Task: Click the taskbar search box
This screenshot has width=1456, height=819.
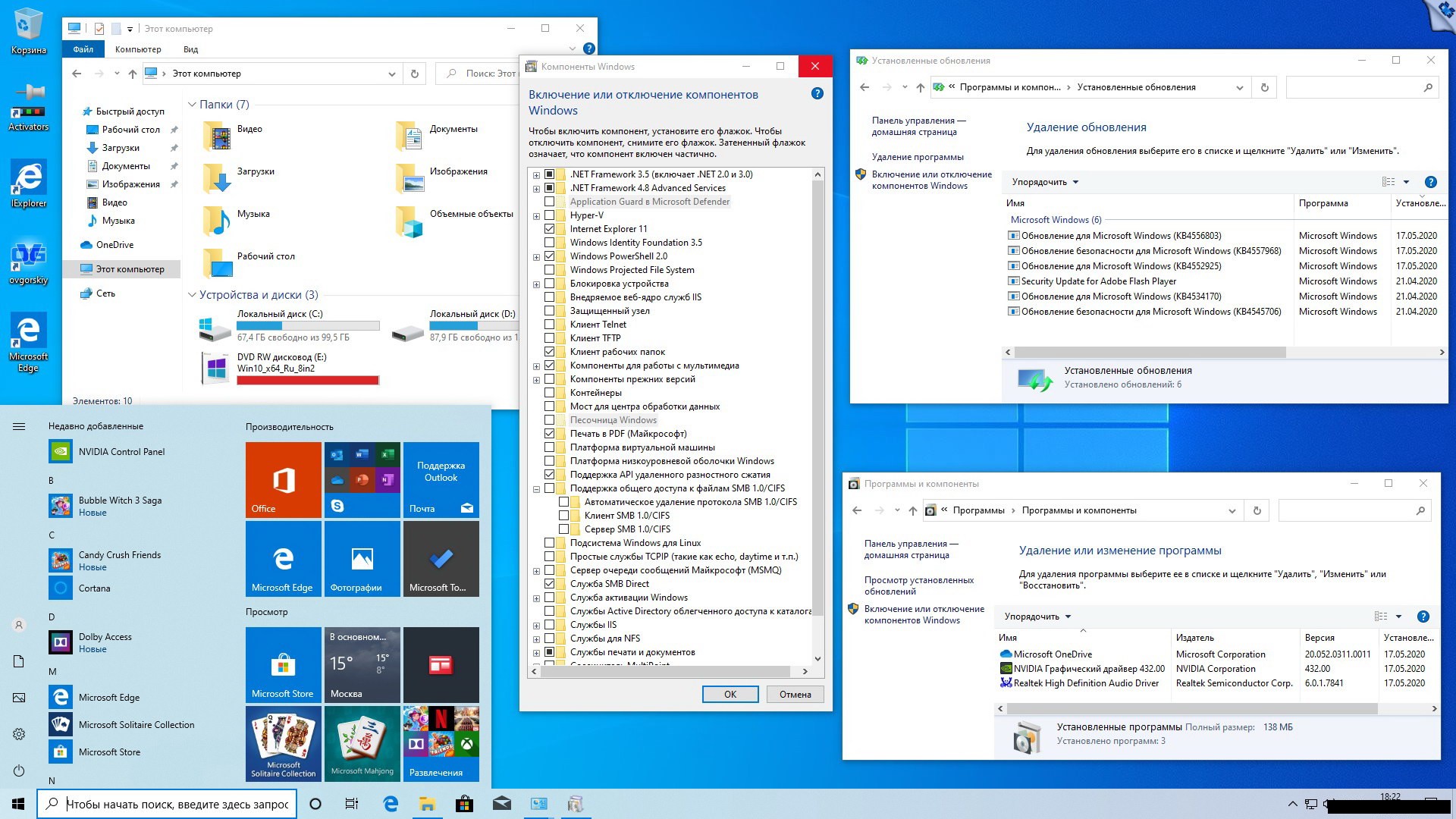Action: tap(167, 804)
